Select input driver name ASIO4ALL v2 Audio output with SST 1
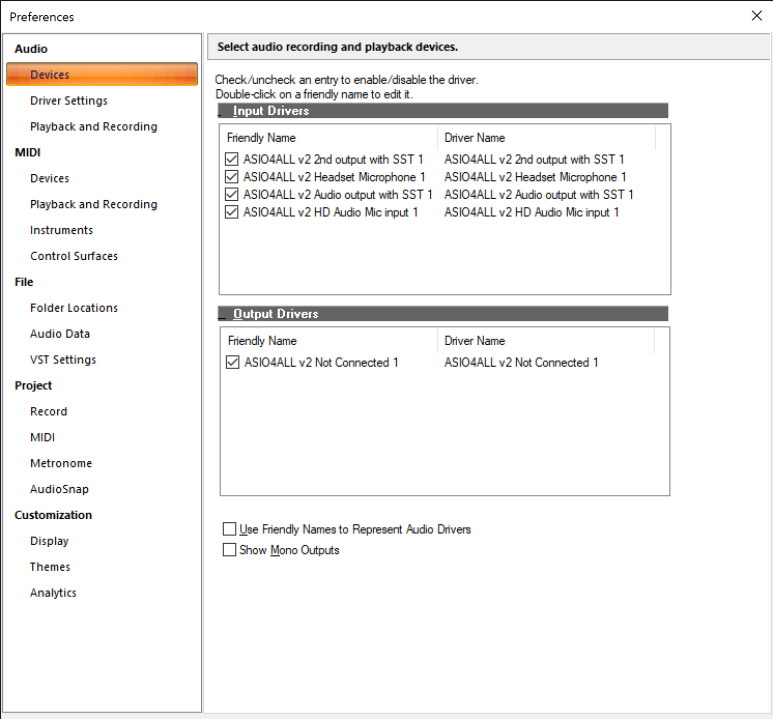 tap(539, 194)
